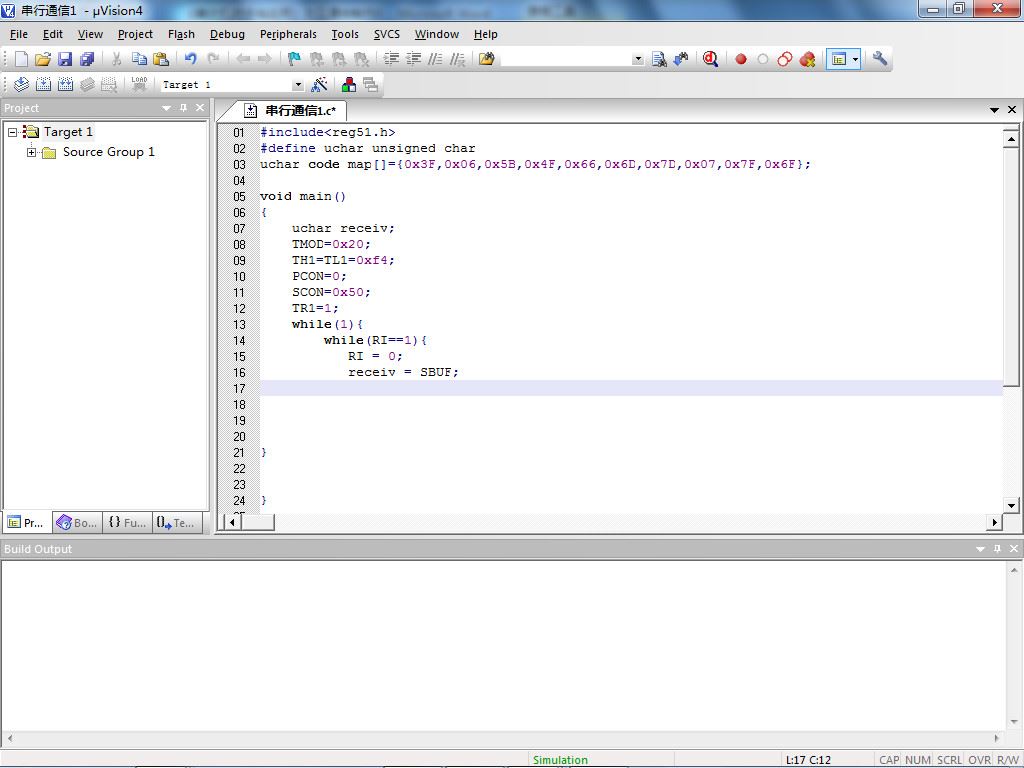
Task: Start or stop the debug session
Action: click(x=711, y=59)
